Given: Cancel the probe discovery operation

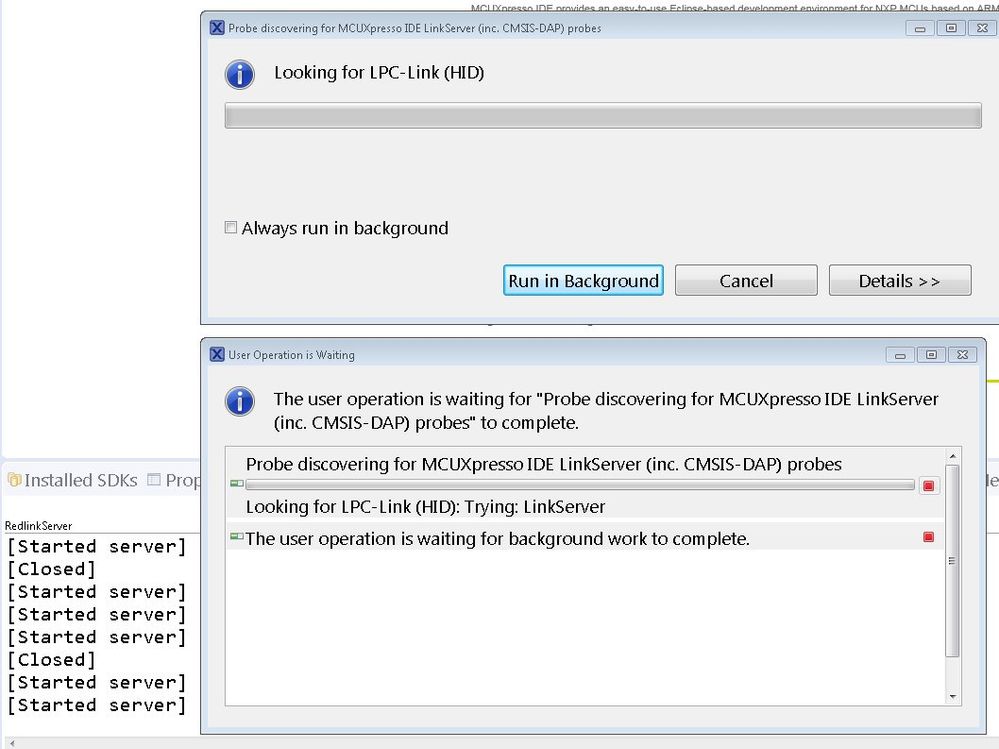Looking at the screenshot, I should click(746, 280).
